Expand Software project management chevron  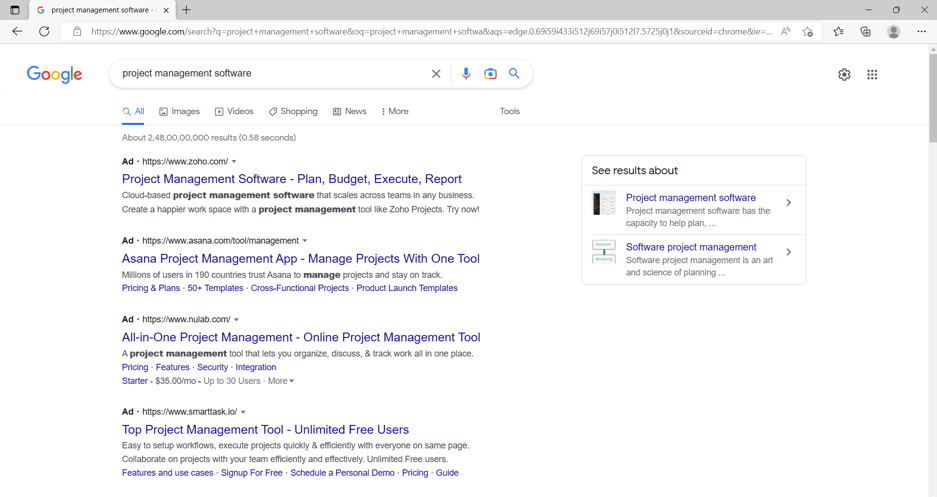pos(789,252)
